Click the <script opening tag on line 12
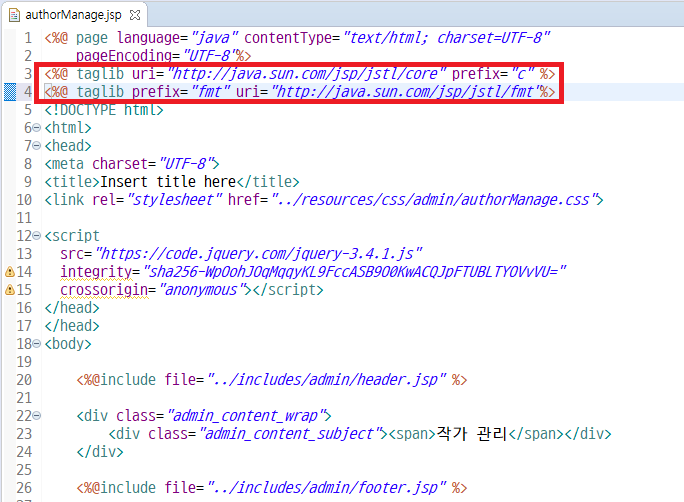Screen dimensions: 684x502 tap(72, 236)
